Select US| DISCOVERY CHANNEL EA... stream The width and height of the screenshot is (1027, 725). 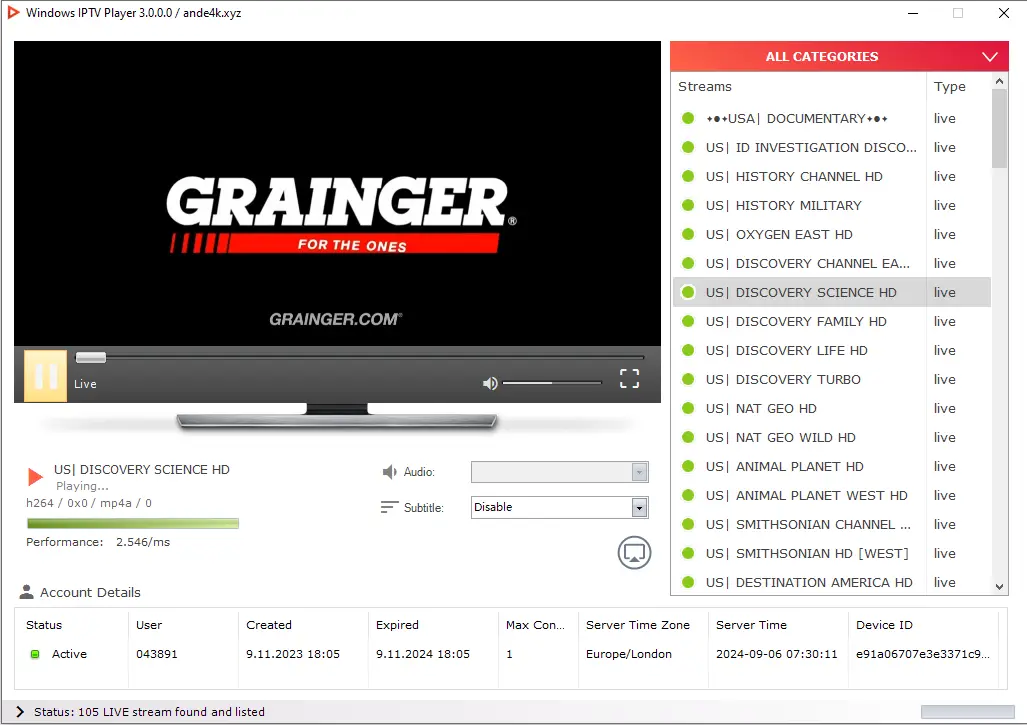(831, 263)
